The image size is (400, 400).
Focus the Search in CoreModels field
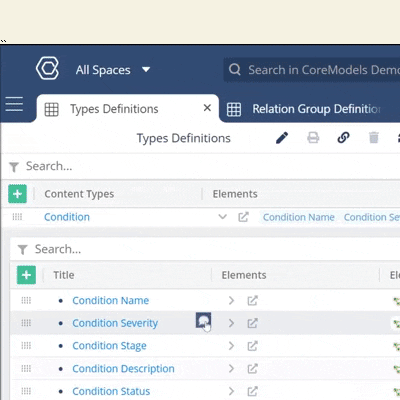click(x=312, y=70)
